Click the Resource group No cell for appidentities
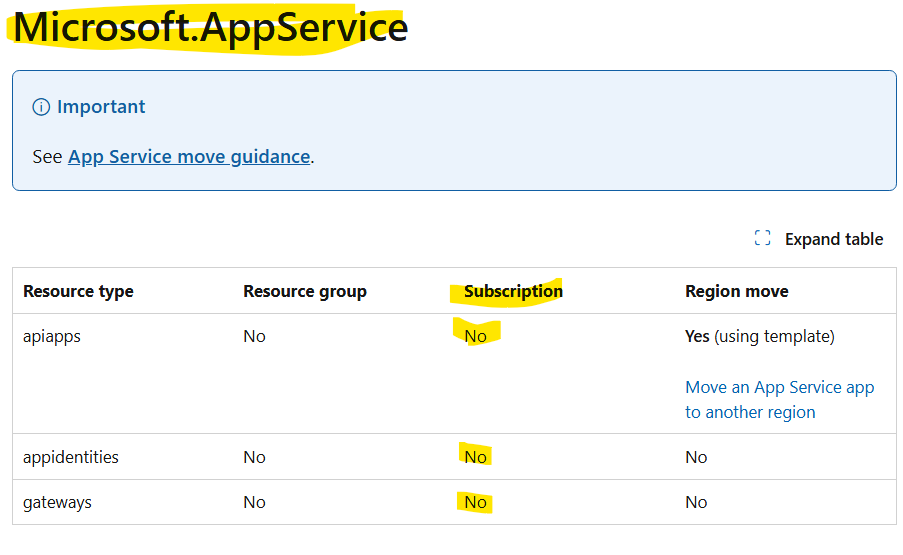Screen dimensions: 903x555 tap(254, 457)
